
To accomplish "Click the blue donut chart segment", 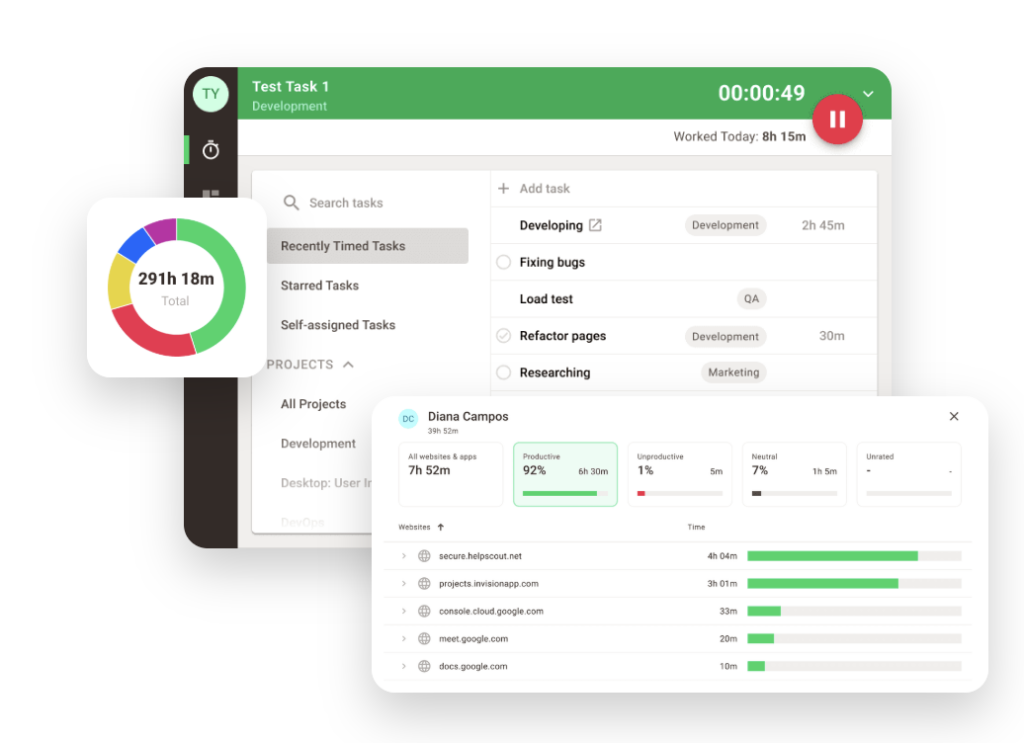I will tap(136, 245).
